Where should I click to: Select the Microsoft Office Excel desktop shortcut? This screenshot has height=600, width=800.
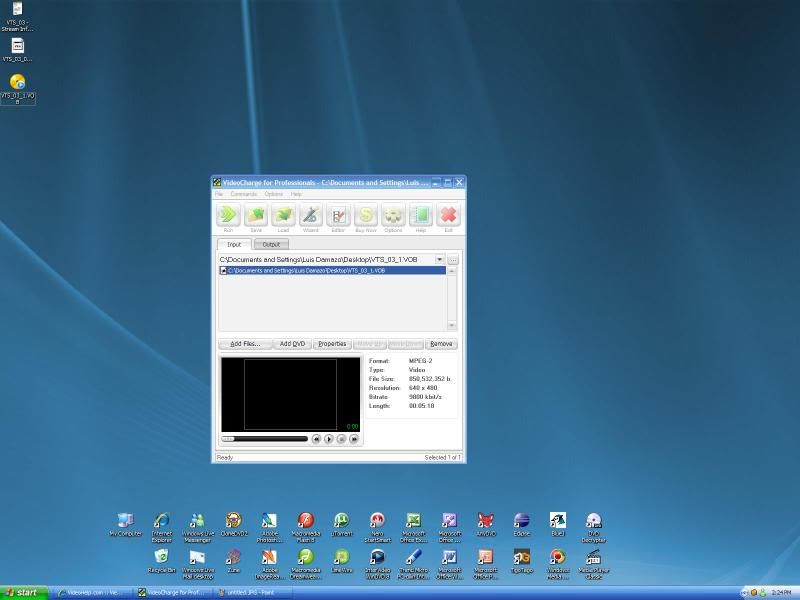(x=413, y=528)
